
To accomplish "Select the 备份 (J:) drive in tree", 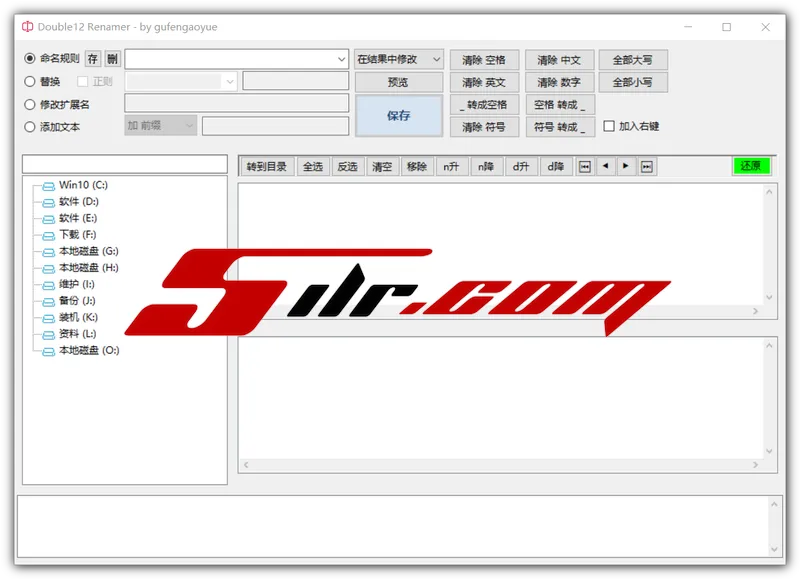I will [76, 301].
